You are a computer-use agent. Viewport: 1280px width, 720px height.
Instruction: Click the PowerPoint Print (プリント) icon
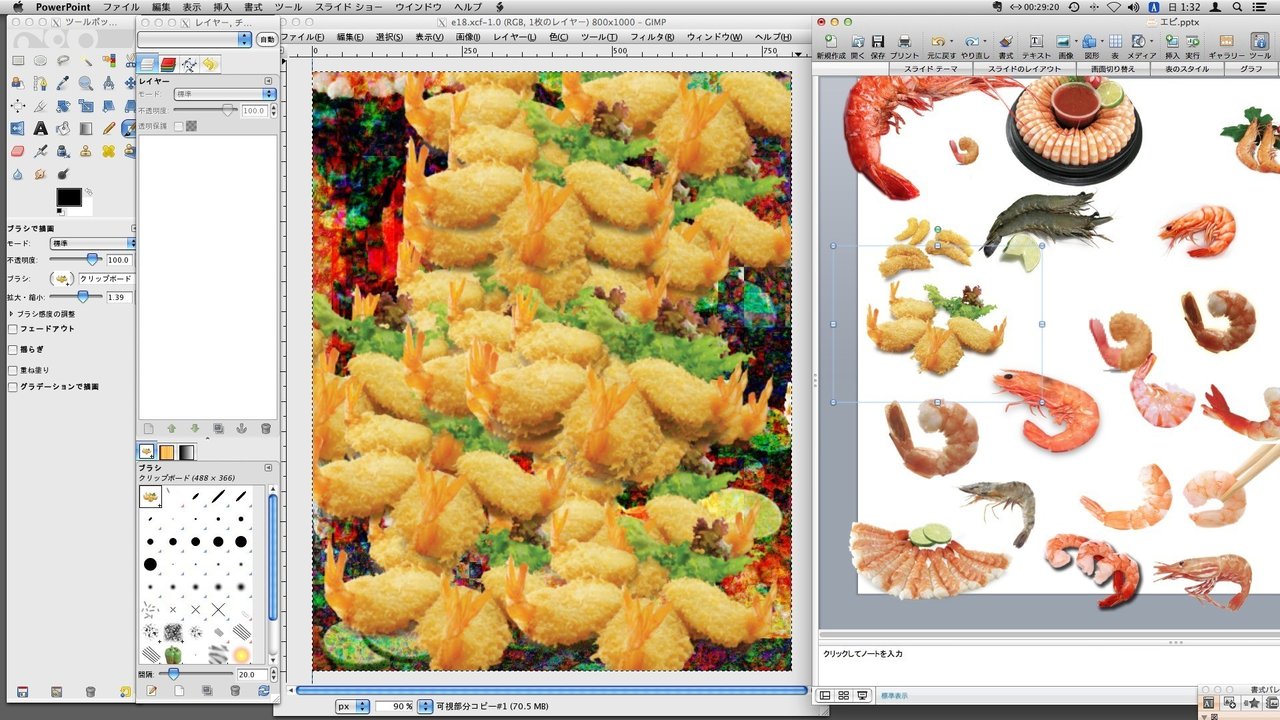coord(904,45)
